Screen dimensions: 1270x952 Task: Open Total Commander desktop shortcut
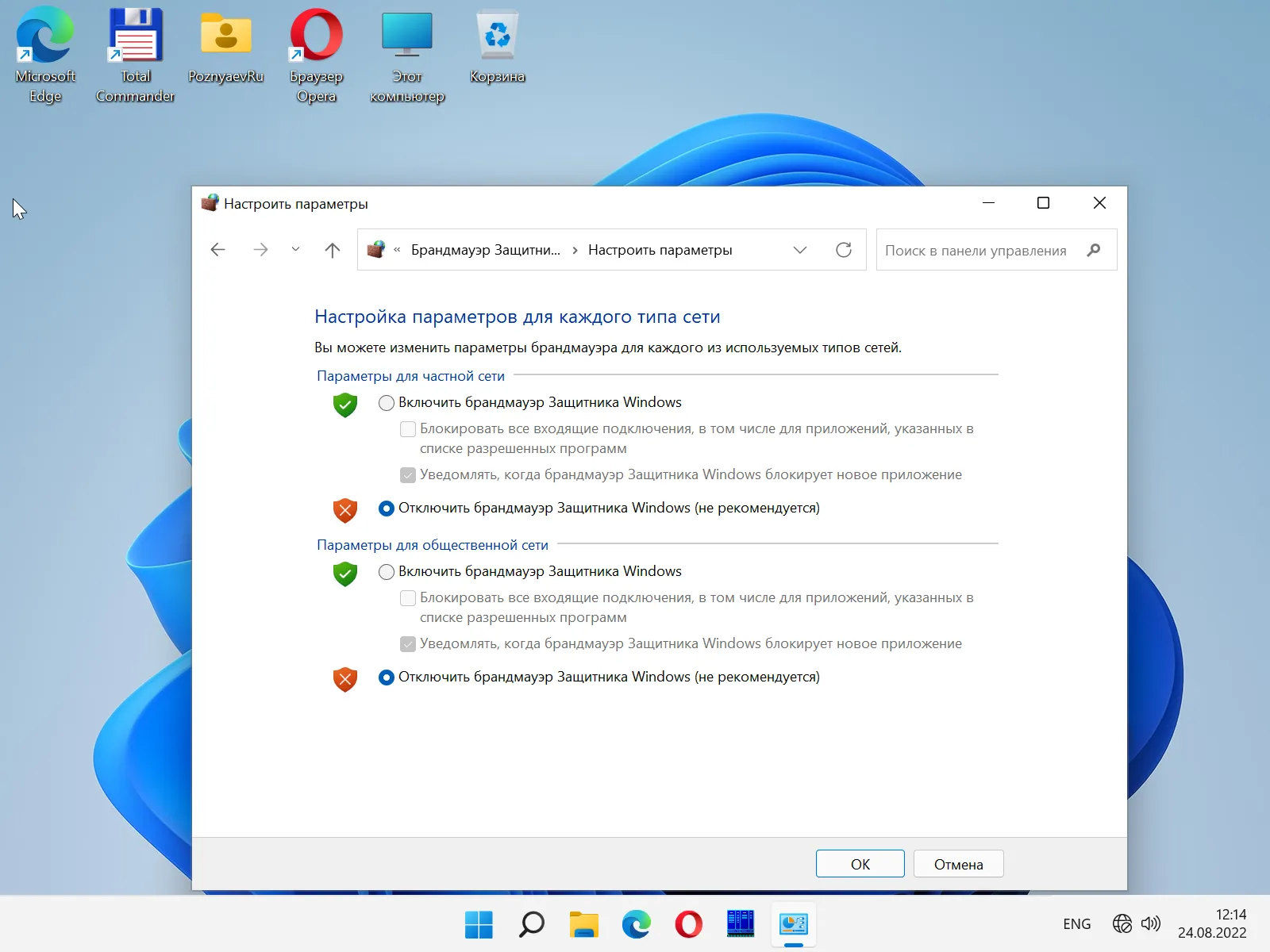pos(135,56)
